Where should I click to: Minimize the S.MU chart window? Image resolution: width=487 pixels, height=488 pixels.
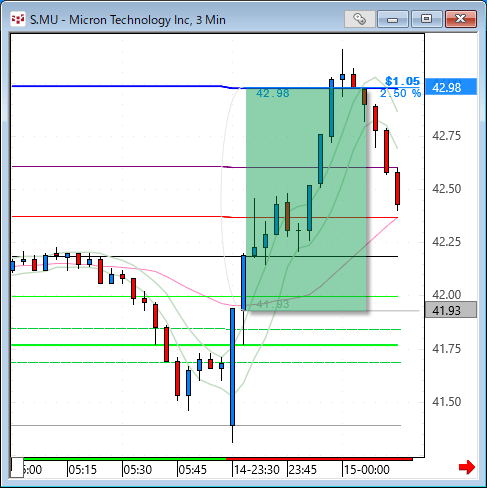(393, 19)
